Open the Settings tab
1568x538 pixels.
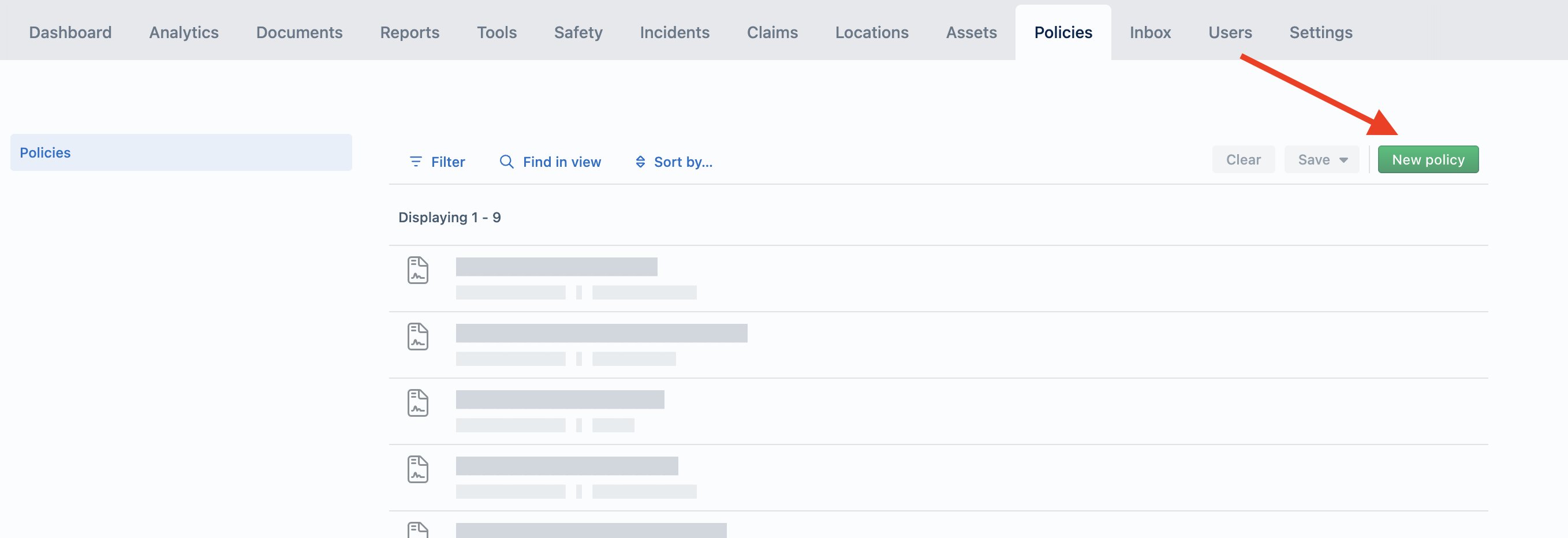point(1320,32)
